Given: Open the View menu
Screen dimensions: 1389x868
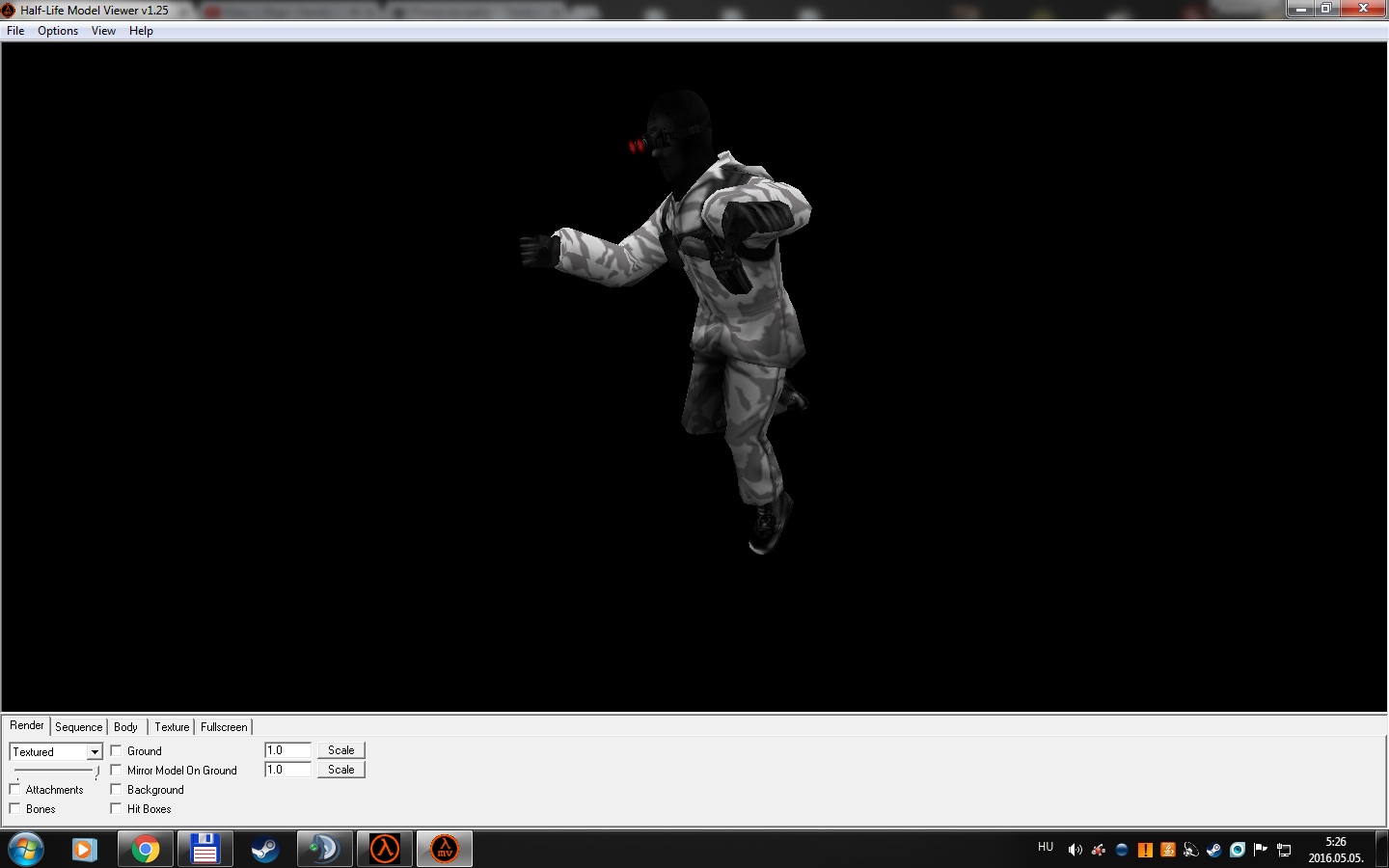Looking at the screenshot, I should (x=103, y=31).
